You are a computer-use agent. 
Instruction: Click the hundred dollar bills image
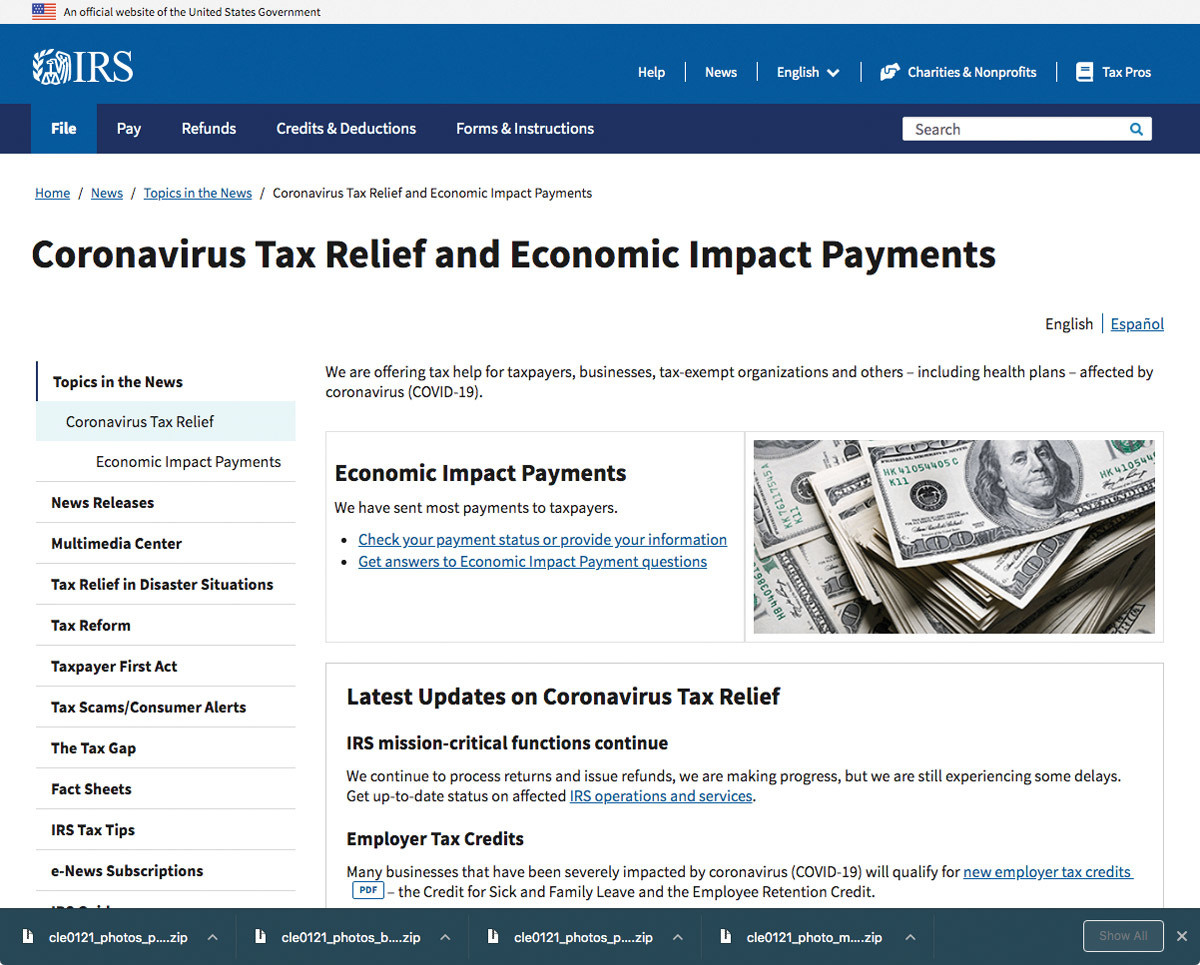point(954,537)
